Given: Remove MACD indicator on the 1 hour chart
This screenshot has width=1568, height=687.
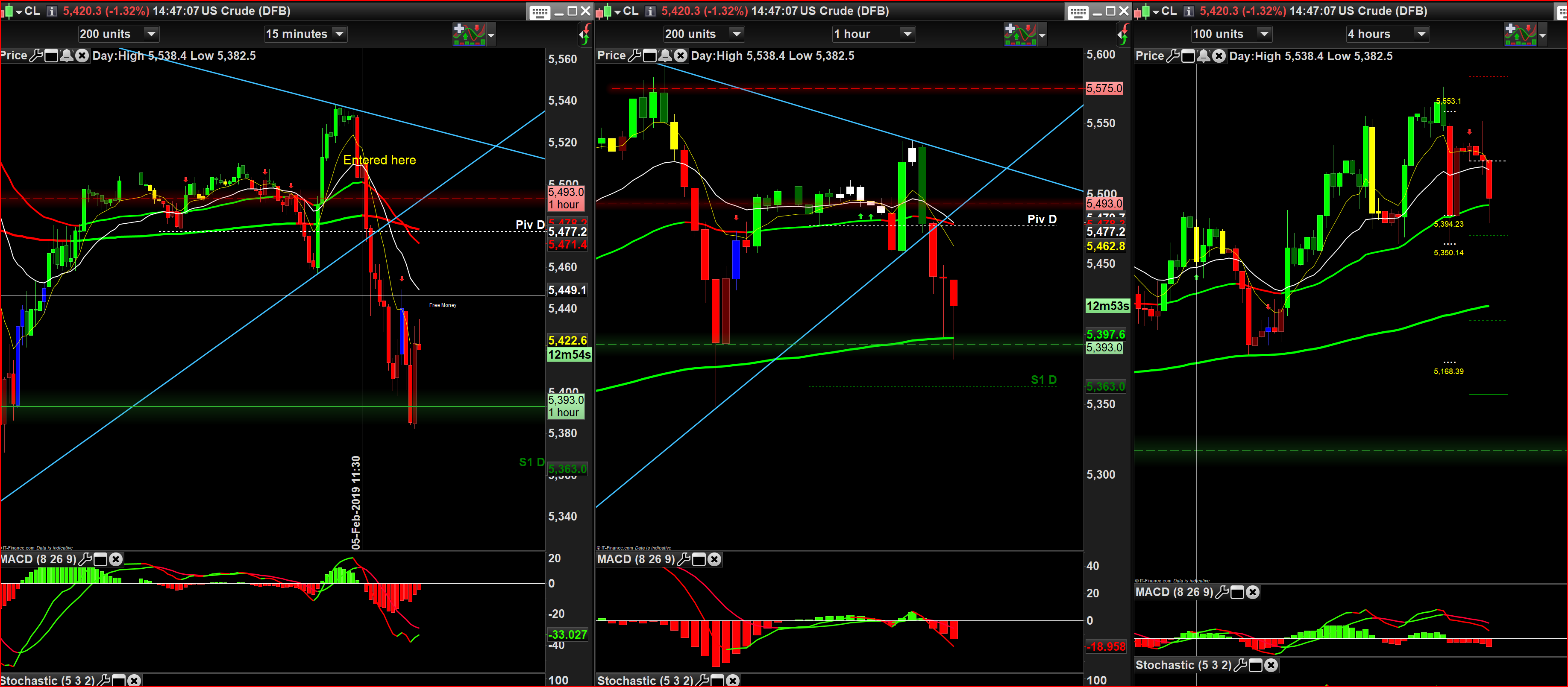Looking at the screenshot, I should click(x=714, y=559).
